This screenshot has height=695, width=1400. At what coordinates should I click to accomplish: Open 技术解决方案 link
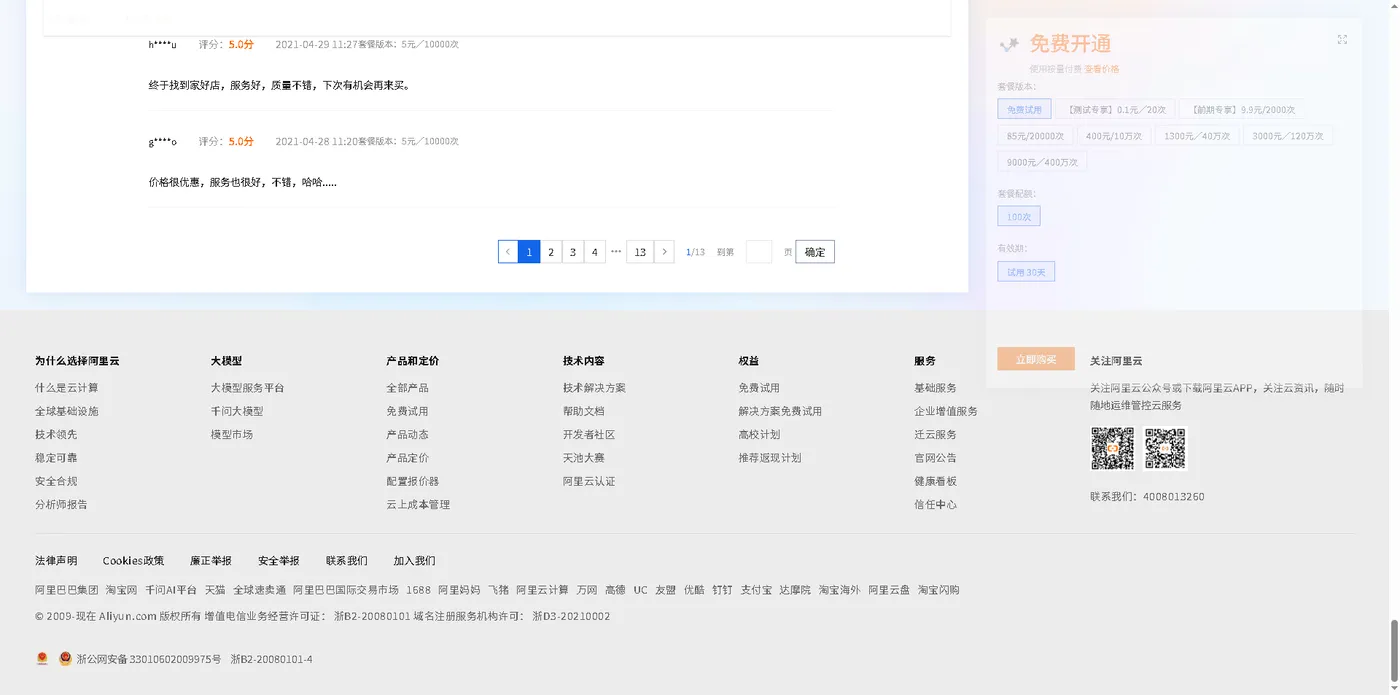coord(594,388)
